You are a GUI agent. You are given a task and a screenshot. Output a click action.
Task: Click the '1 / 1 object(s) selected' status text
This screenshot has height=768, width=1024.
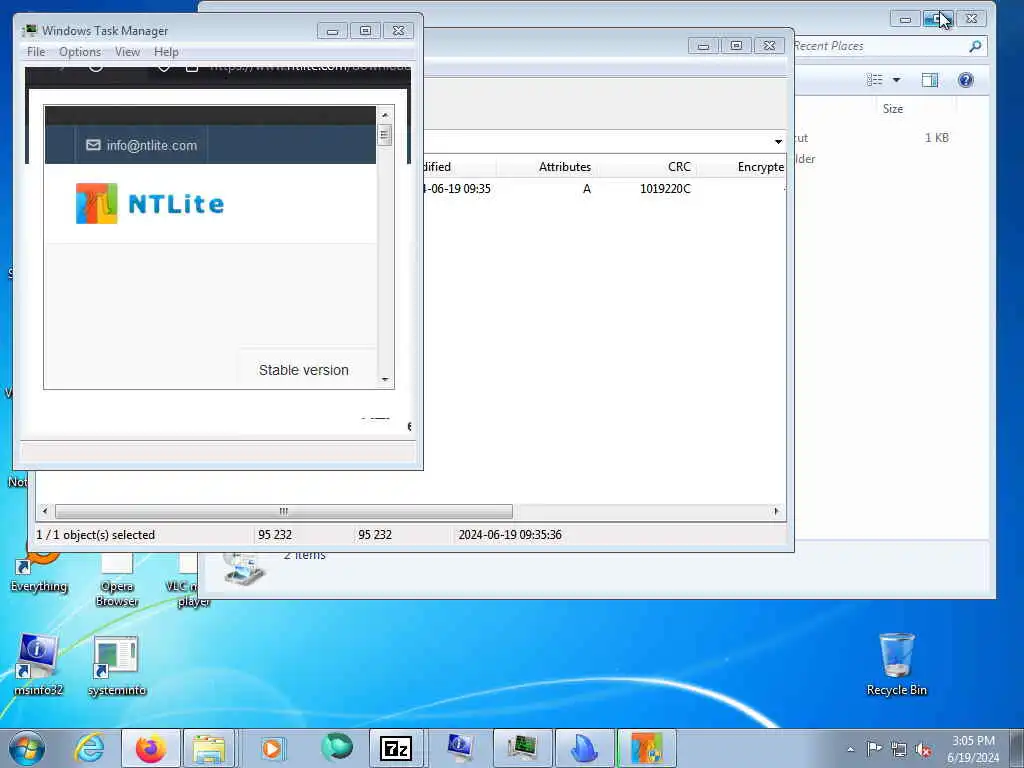coord(95,534)
